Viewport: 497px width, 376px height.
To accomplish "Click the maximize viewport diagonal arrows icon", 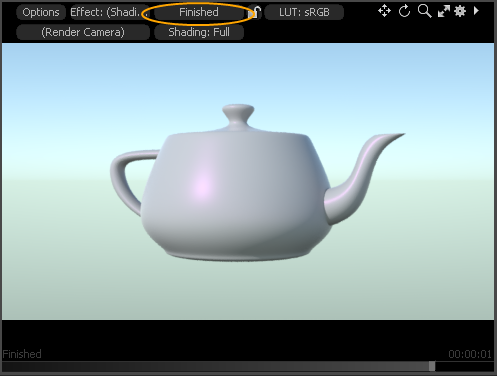I will tap(443, 12).
